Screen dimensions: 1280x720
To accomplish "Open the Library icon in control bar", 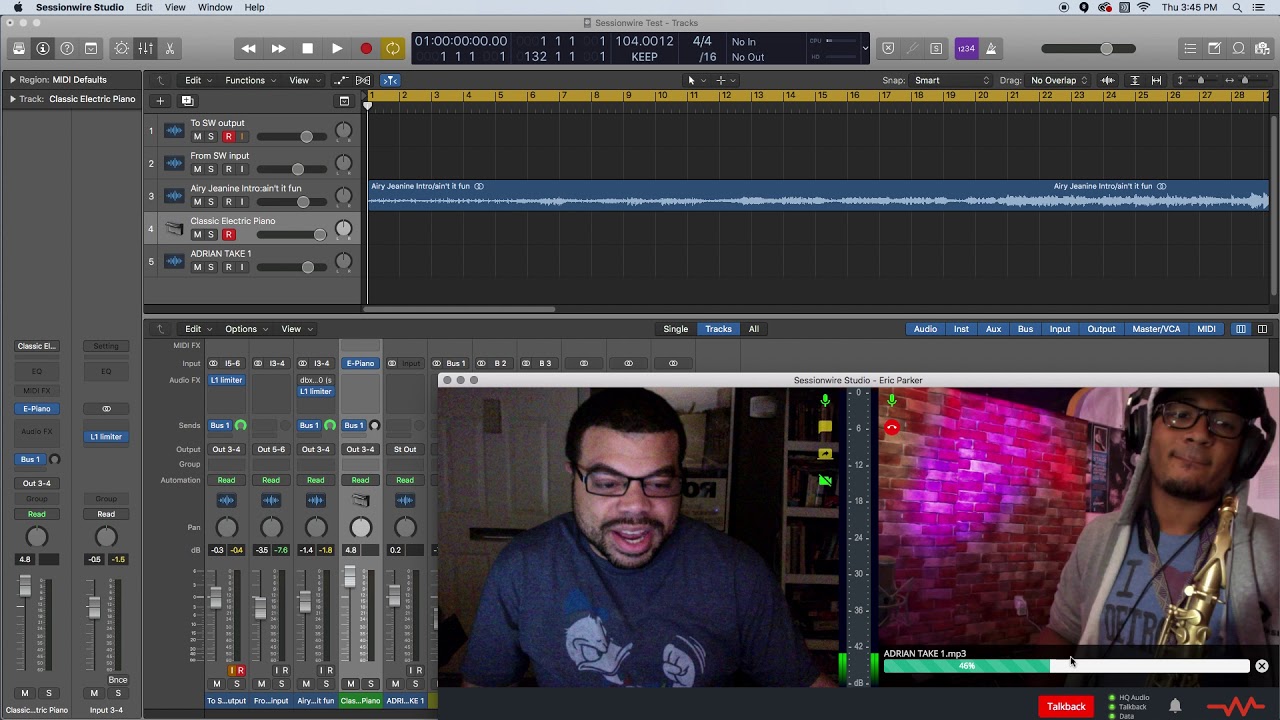I will coord(19,48).
